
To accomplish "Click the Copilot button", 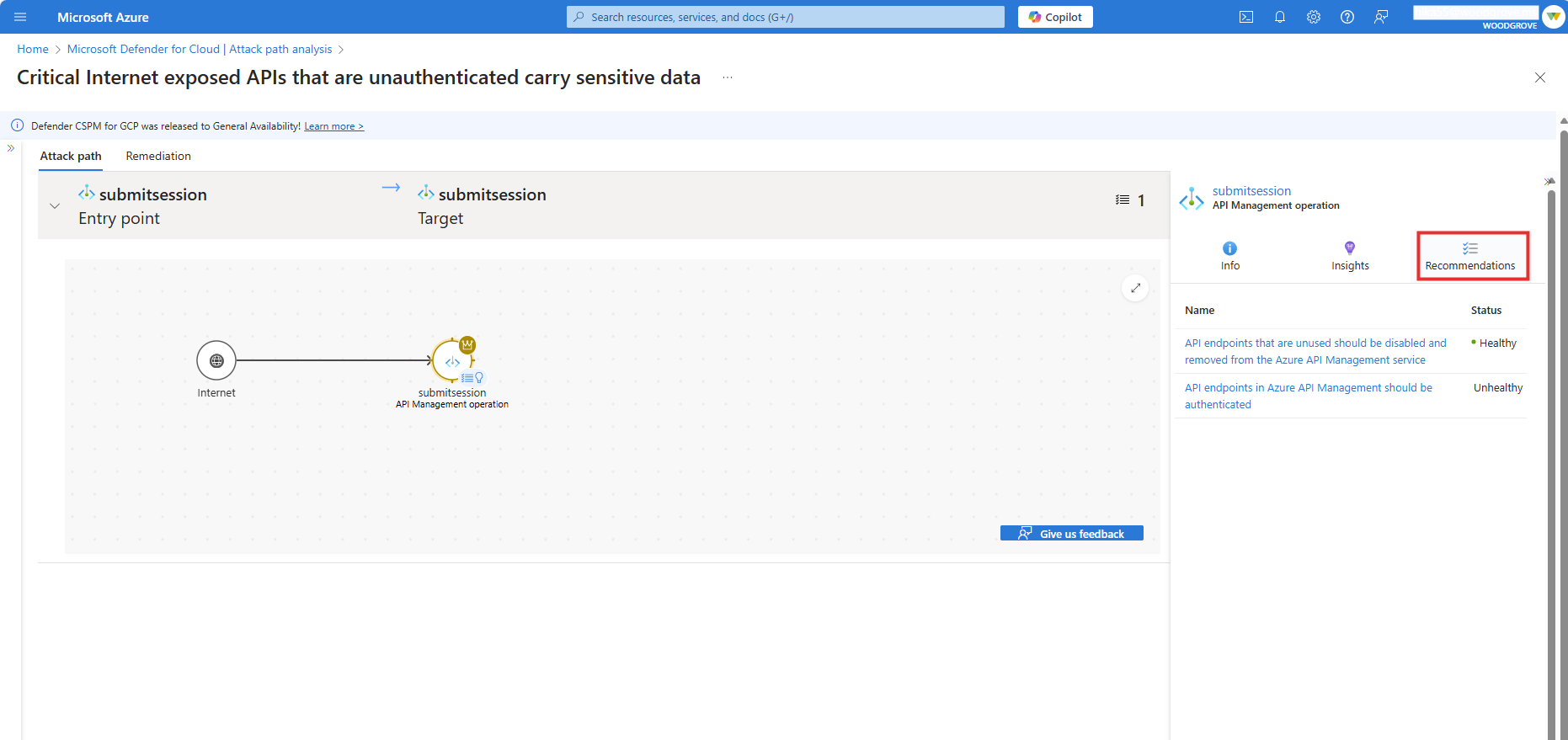I will point(1055,17).
